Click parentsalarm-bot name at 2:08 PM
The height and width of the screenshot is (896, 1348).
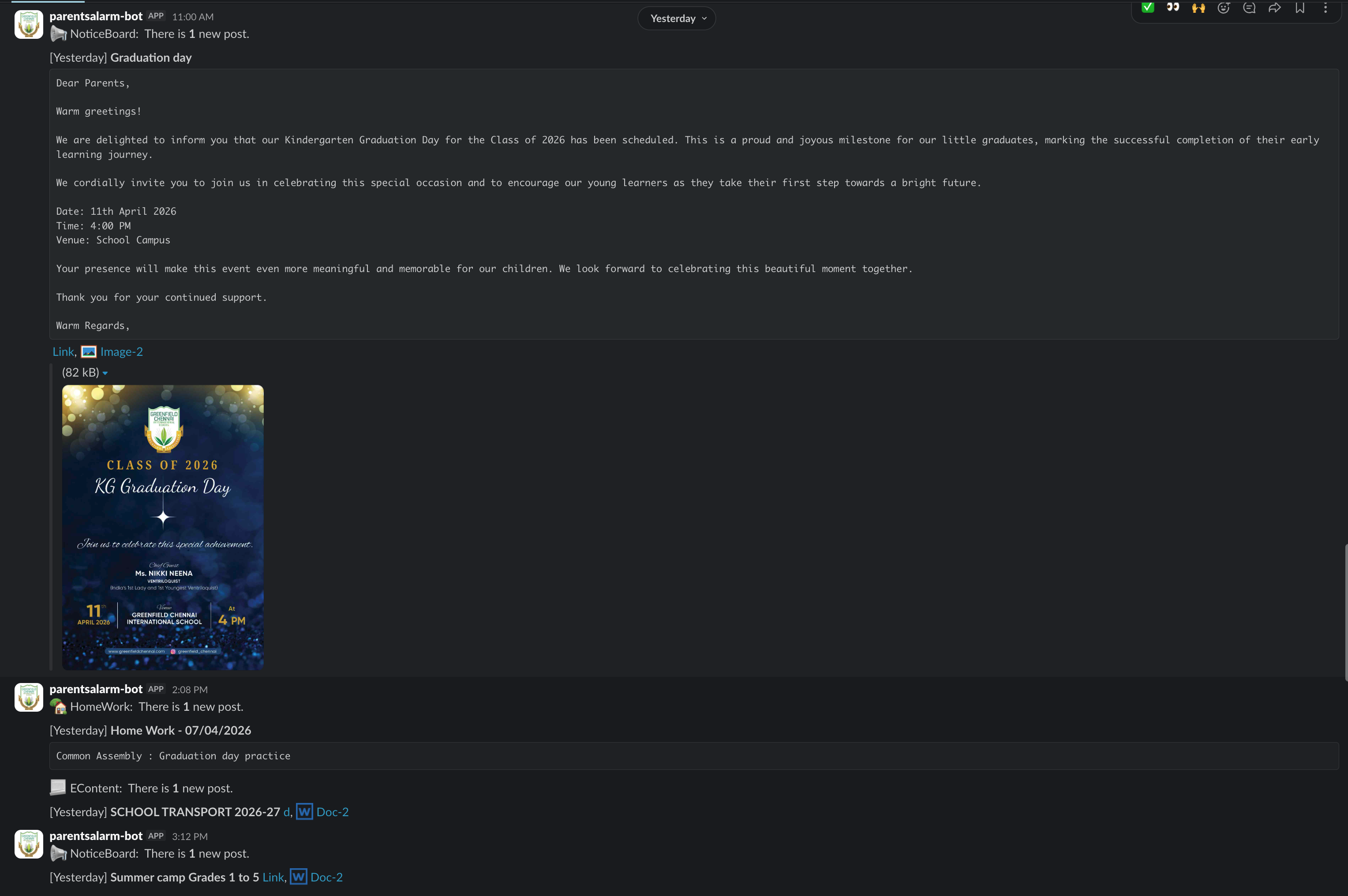click(95, 689)
